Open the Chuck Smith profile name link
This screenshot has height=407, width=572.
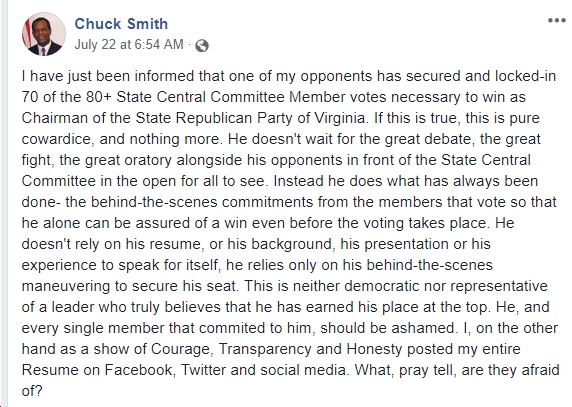(x=121, y=24)
